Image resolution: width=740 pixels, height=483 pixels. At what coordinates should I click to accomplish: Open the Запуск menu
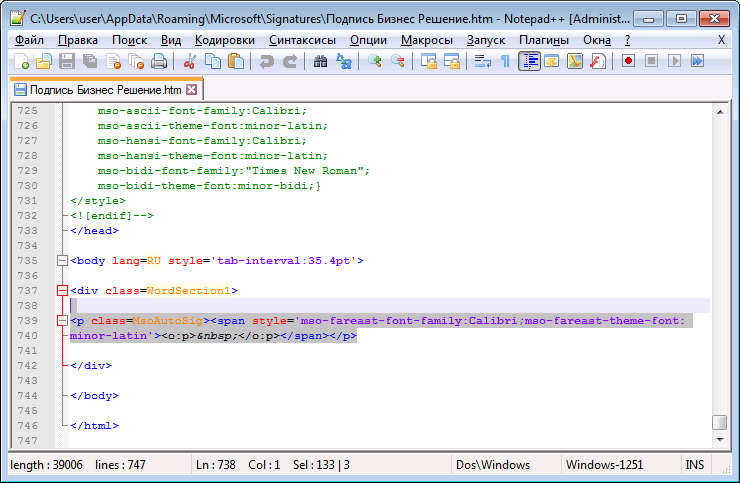pos(486,40)
